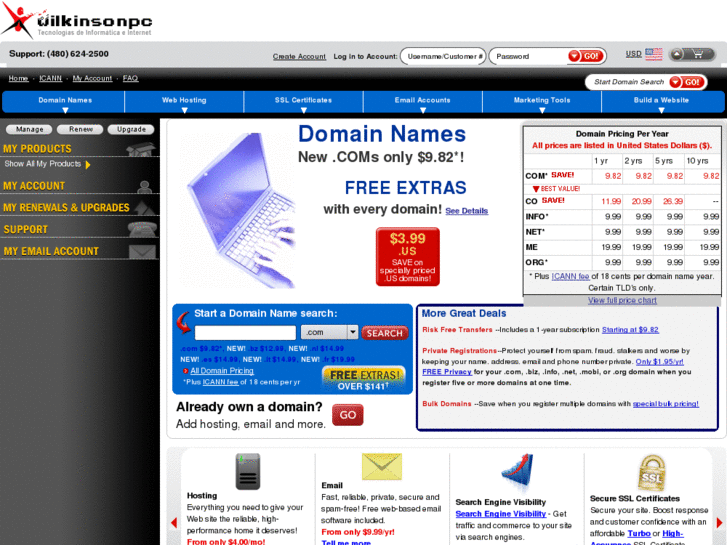The width and height of the screenshot is (727, 545).
Task: Click the SSL padlock icon
Action: 651,473
